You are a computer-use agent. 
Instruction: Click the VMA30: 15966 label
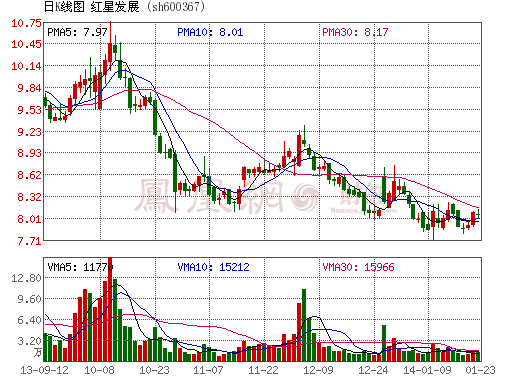tap(358, 267)
